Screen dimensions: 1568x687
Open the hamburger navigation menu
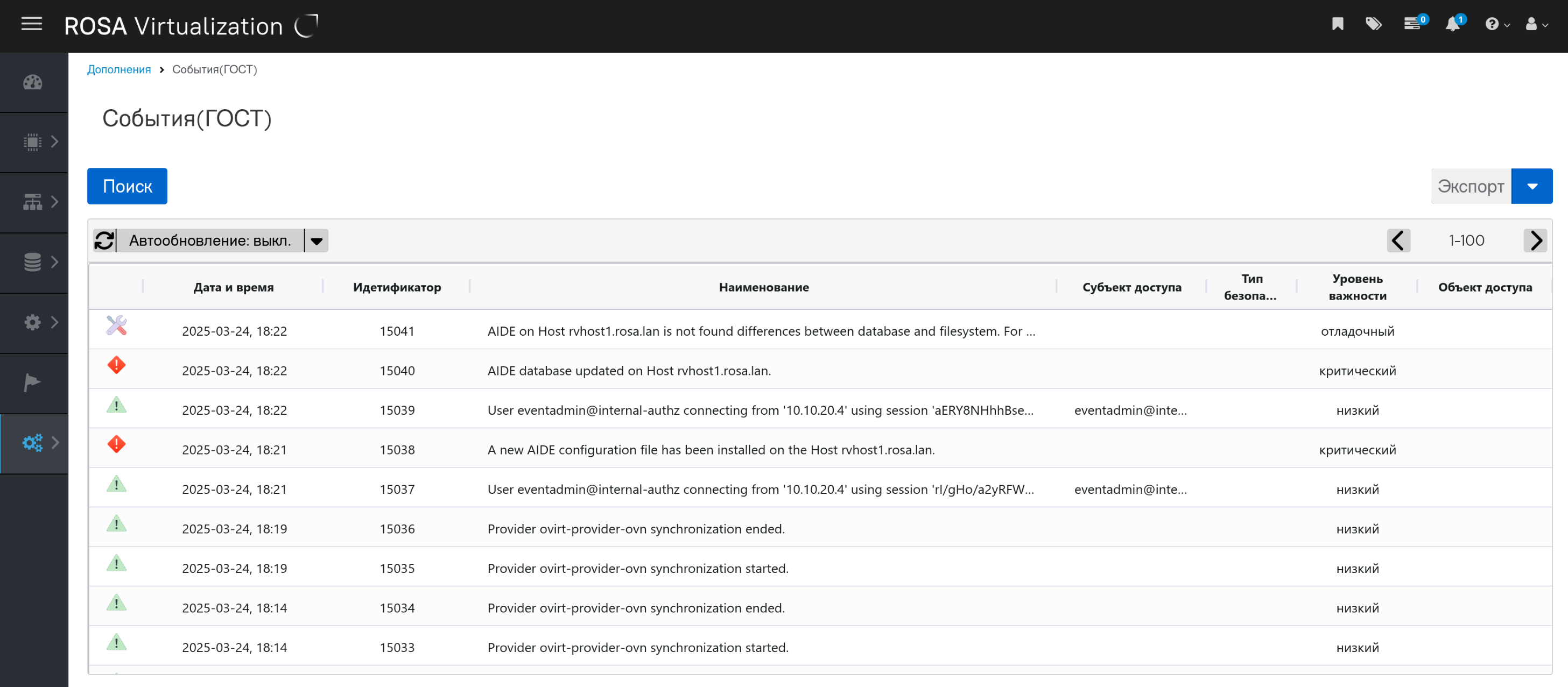(32, 24)
